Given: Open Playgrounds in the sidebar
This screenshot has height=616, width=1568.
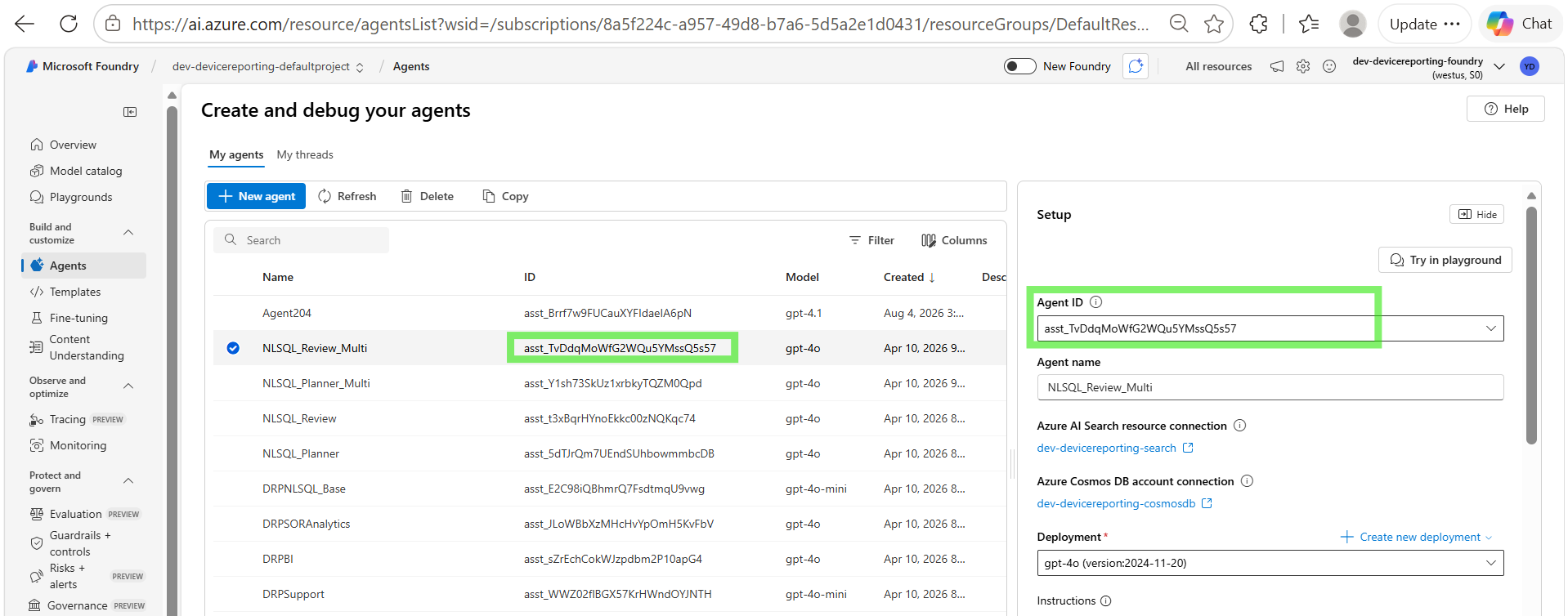Looking at the screenshot, I should click(x=81, y=197).
